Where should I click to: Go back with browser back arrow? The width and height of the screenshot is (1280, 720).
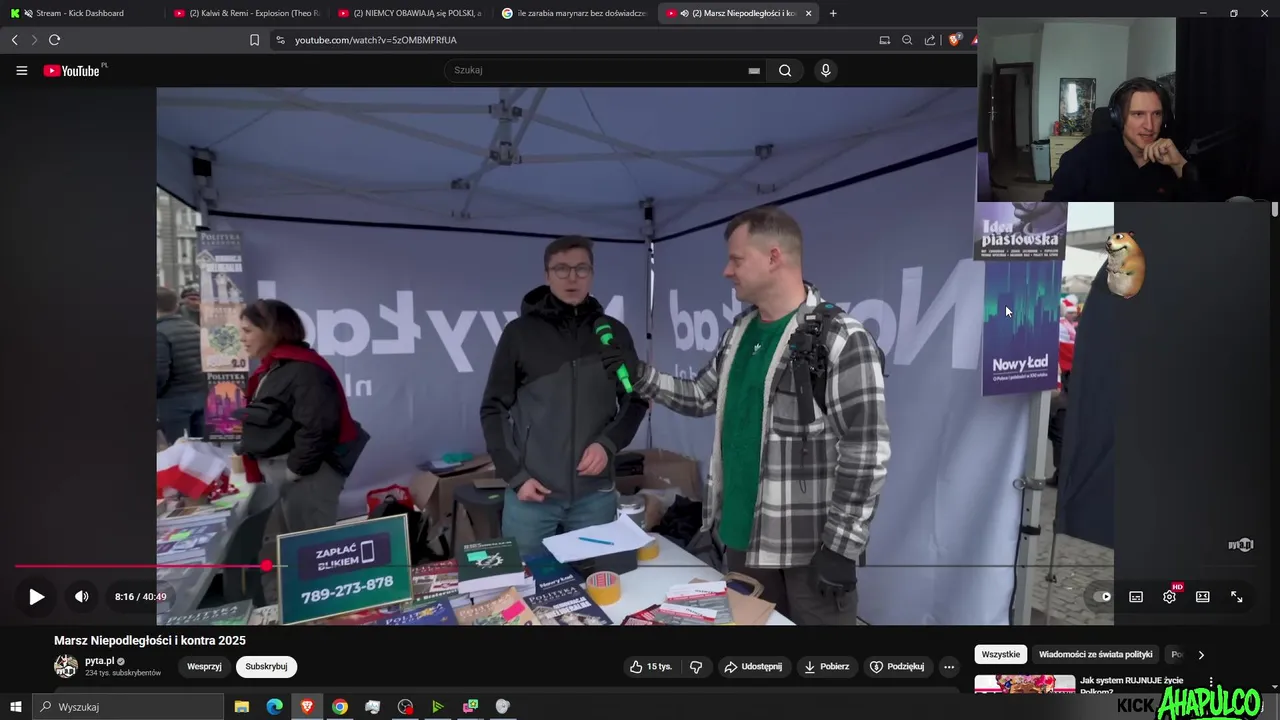[15, 40]
